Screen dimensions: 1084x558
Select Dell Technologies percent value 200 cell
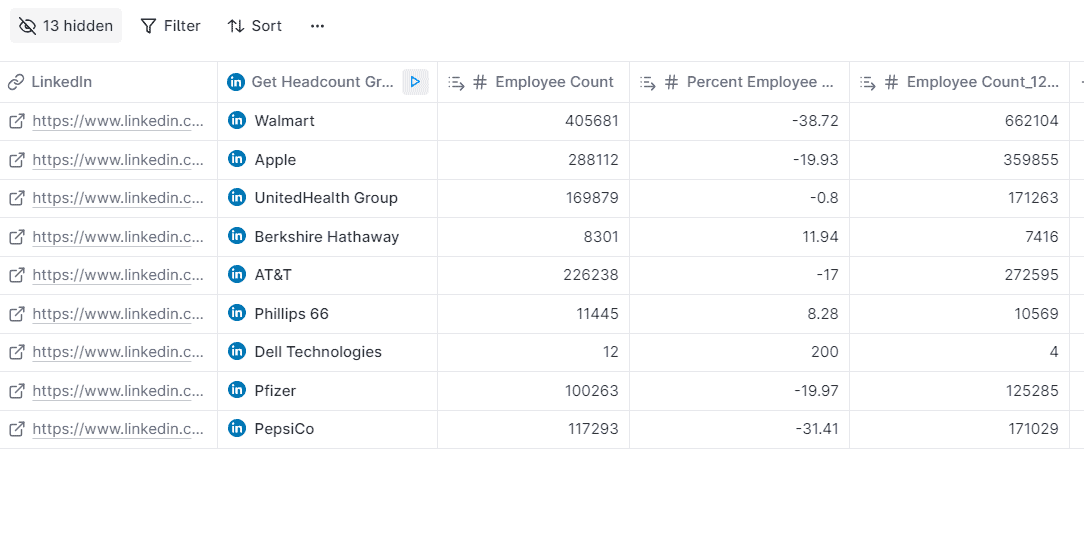coord(739,352)
